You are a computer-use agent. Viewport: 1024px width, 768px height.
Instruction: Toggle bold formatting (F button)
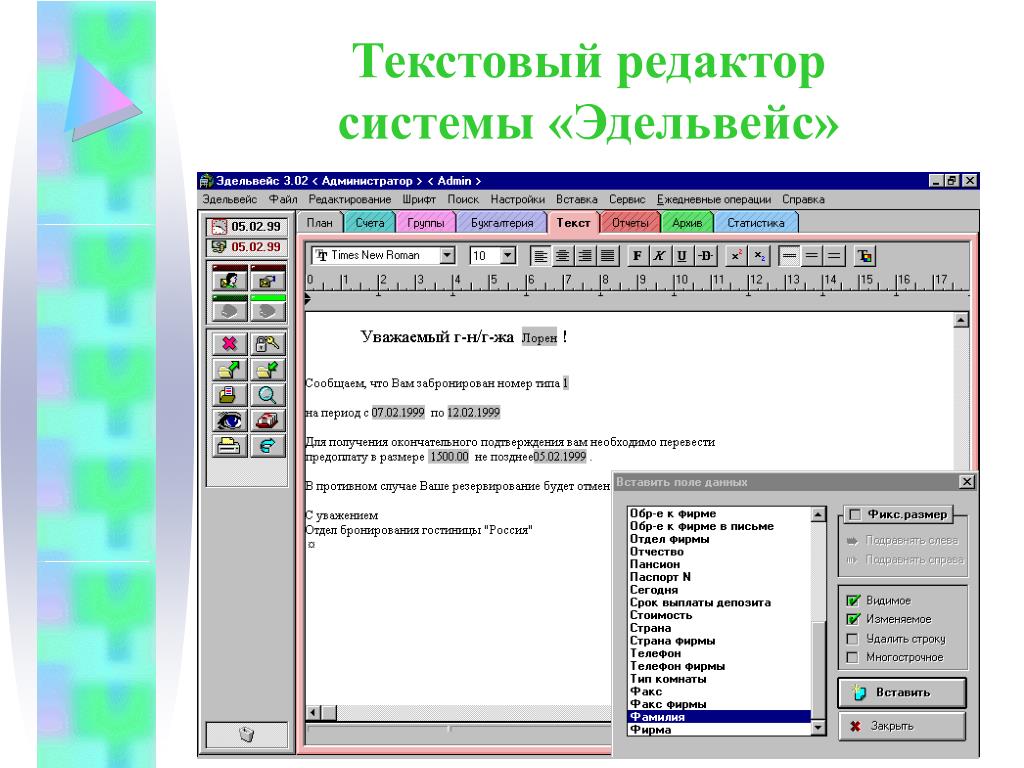pos(637,256)
